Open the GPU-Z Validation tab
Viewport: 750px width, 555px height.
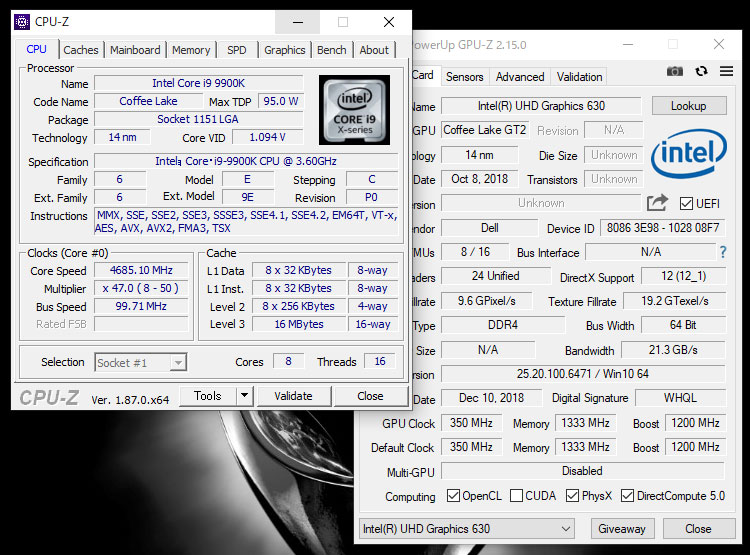[x=579, y=77]
